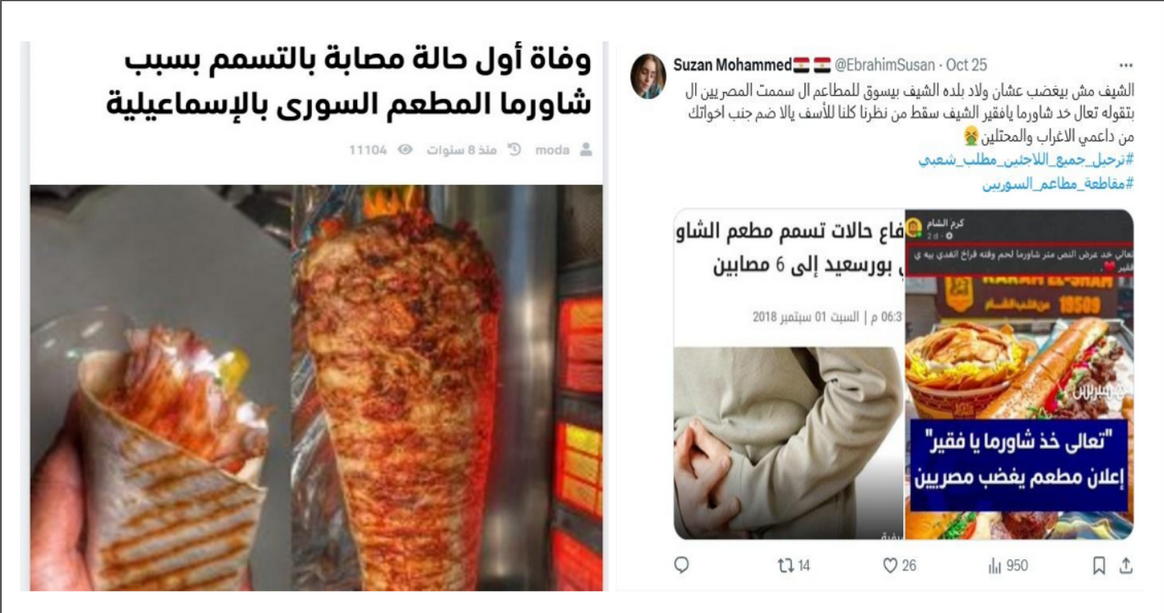Image resolution: width=1164 pixels, height=613 pixels.
Task: Click the article clock time icon
Action: click(x=514, y=150)
